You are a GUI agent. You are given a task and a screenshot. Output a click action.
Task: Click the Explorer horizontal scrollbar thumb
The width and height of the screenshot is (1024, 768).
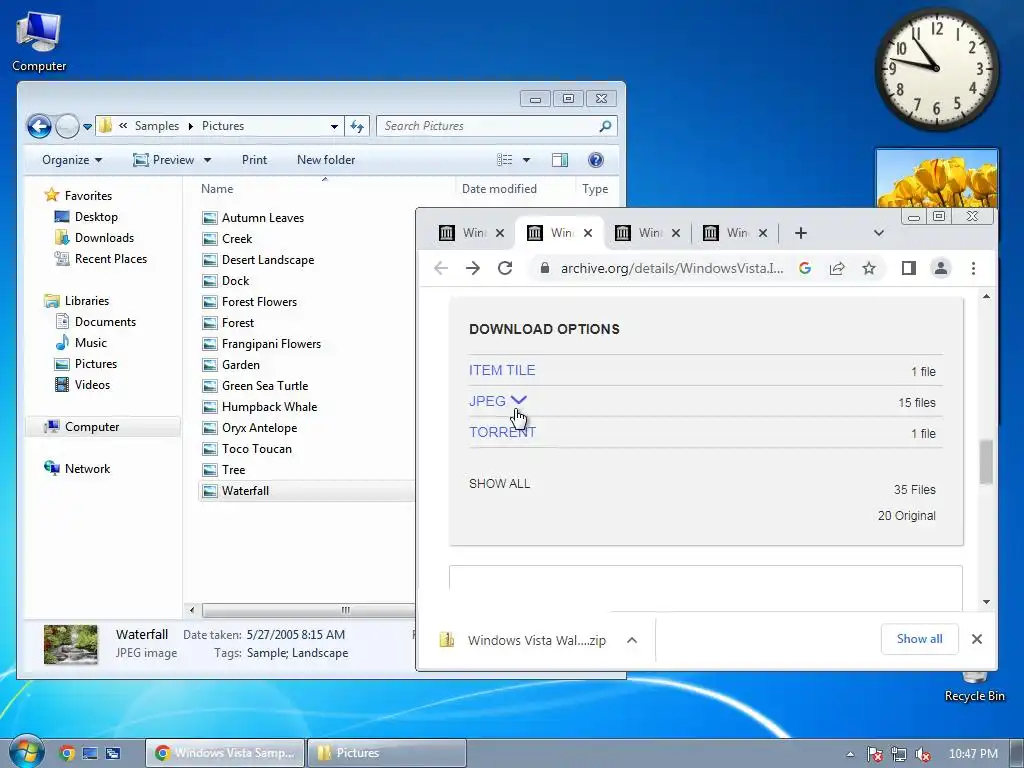[308, 610]
